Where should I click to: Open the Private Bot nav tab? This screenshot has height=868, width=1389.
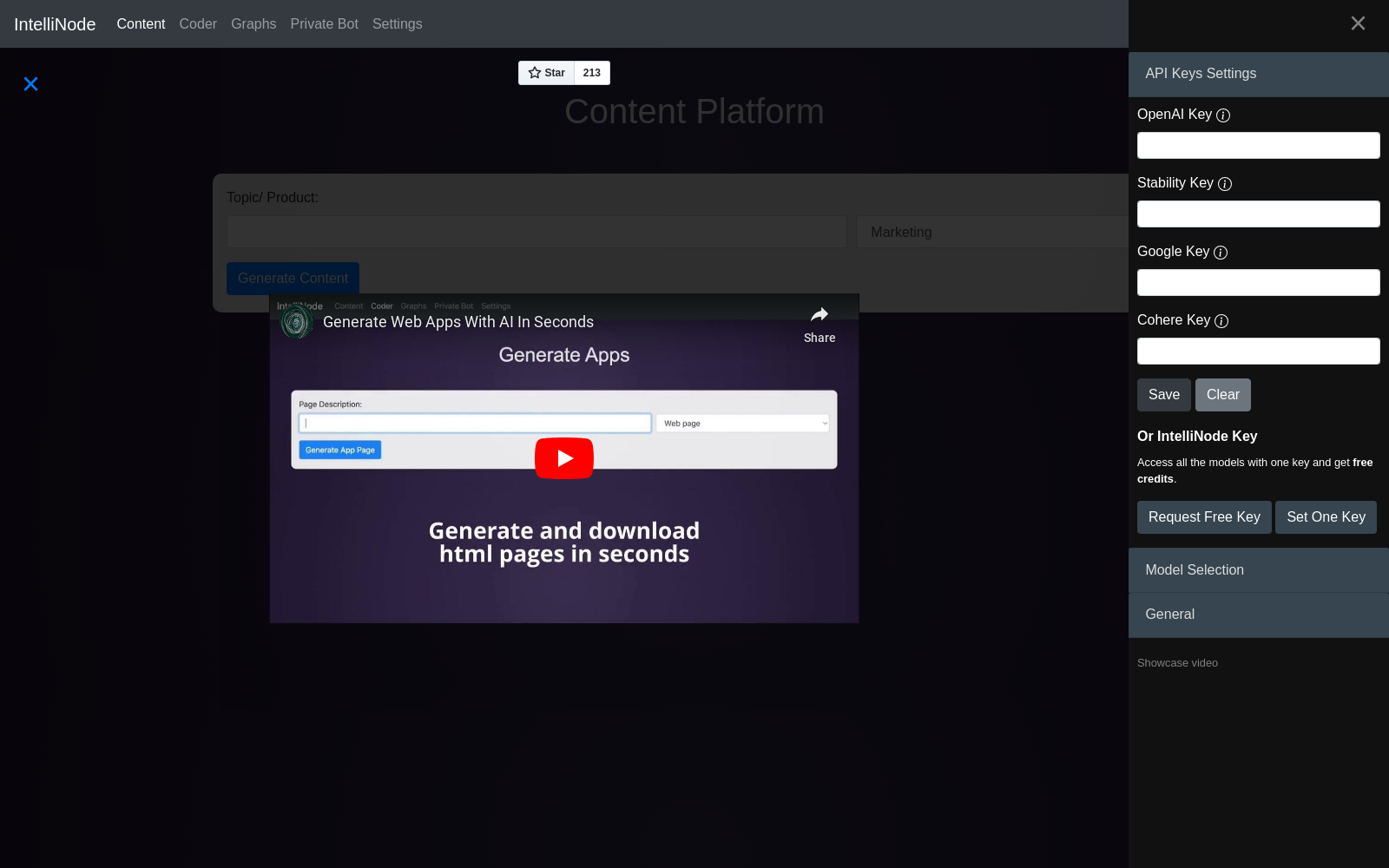tap(324, 24)
